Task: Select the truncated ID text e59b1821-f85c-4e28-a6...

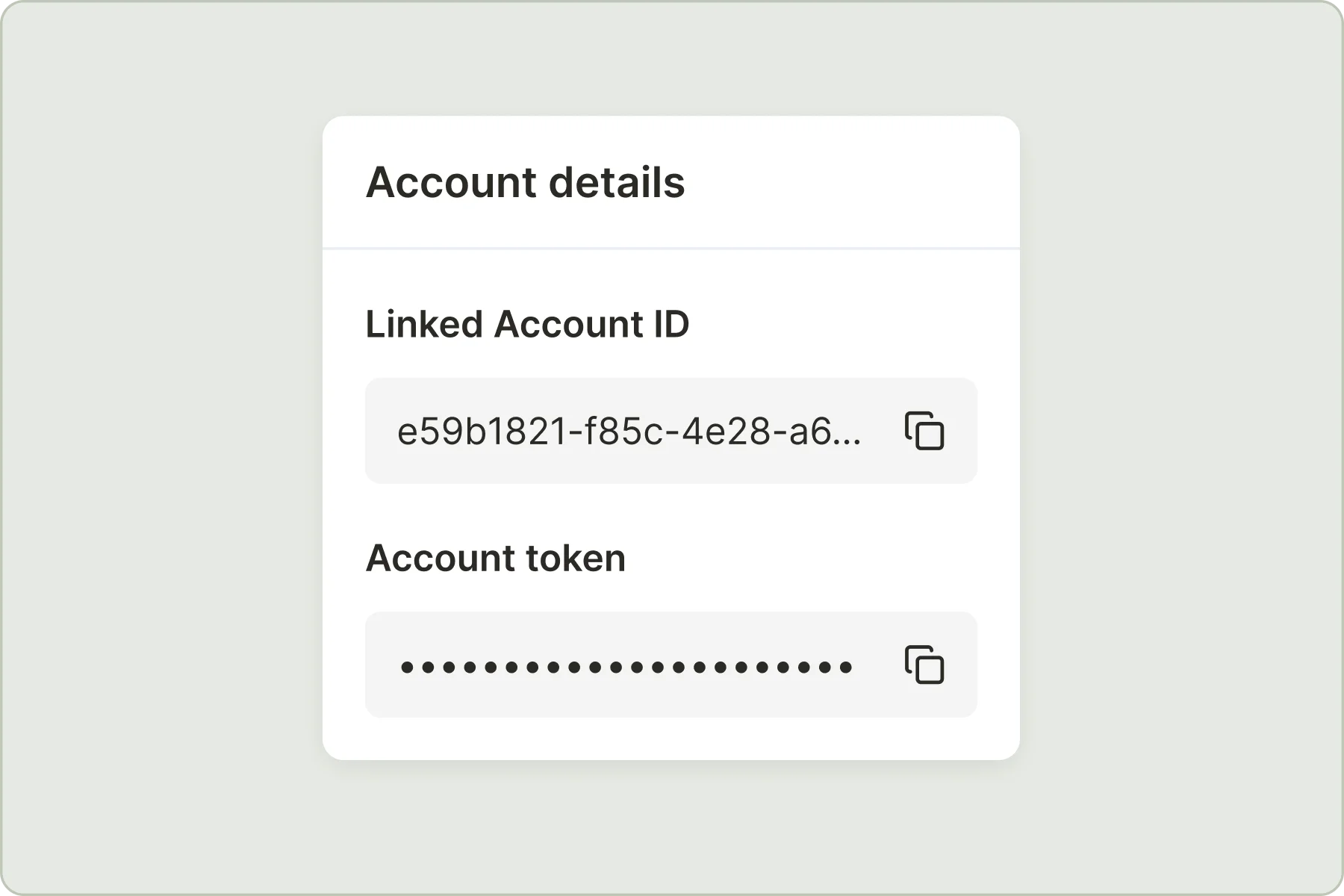Action: pos(629,431)
